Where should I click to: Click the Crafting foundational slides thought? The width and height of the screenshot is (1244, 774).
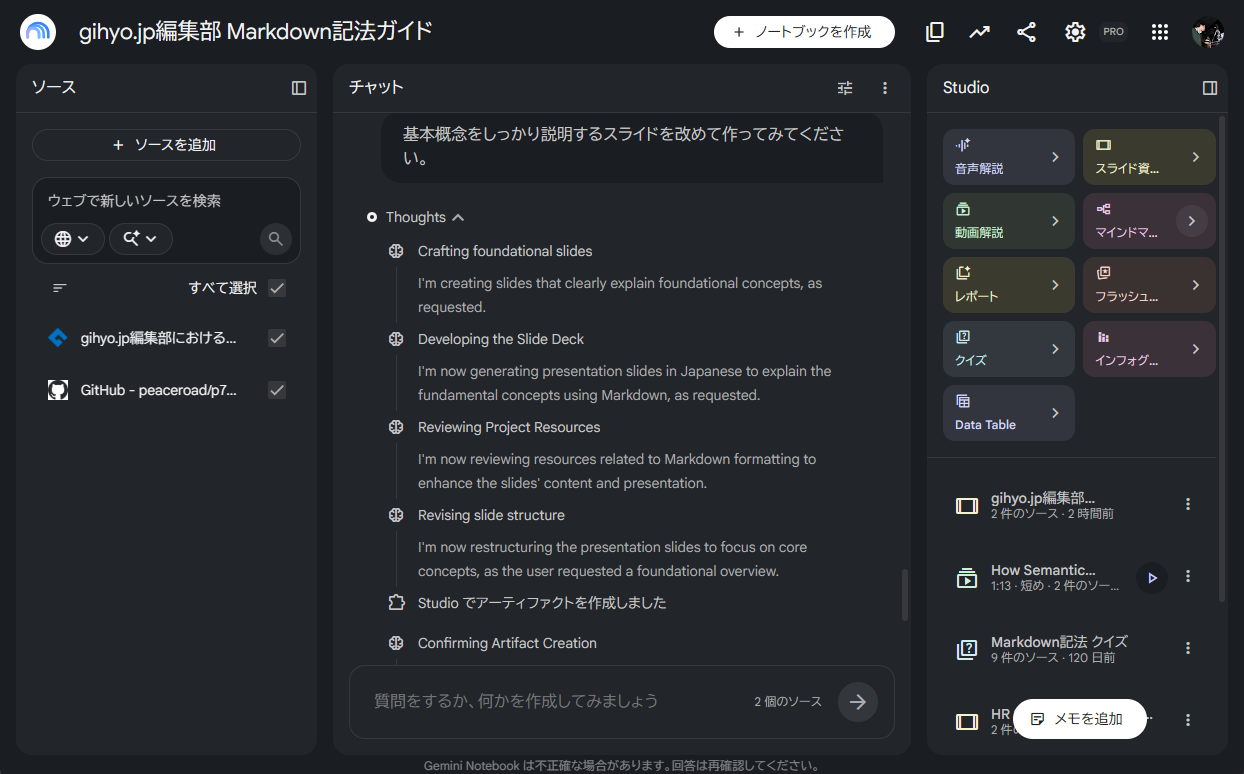(x=505, y=251)
